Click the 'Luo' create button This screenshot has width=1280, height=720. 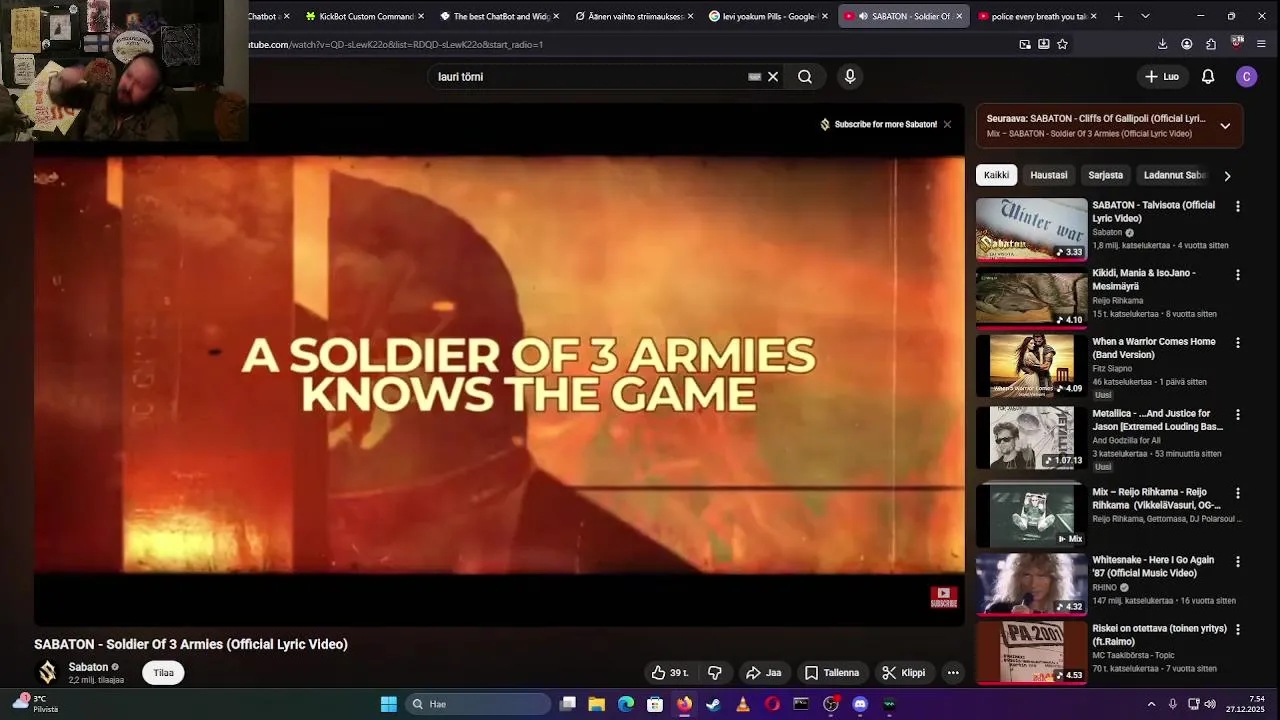pos(1162,77)
